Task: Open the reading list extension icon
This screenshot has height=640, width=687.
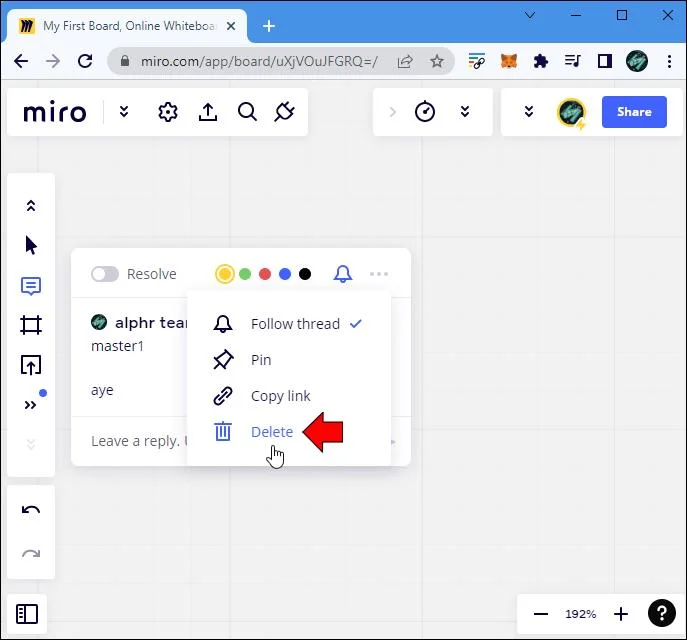Action: pos(477,61)
